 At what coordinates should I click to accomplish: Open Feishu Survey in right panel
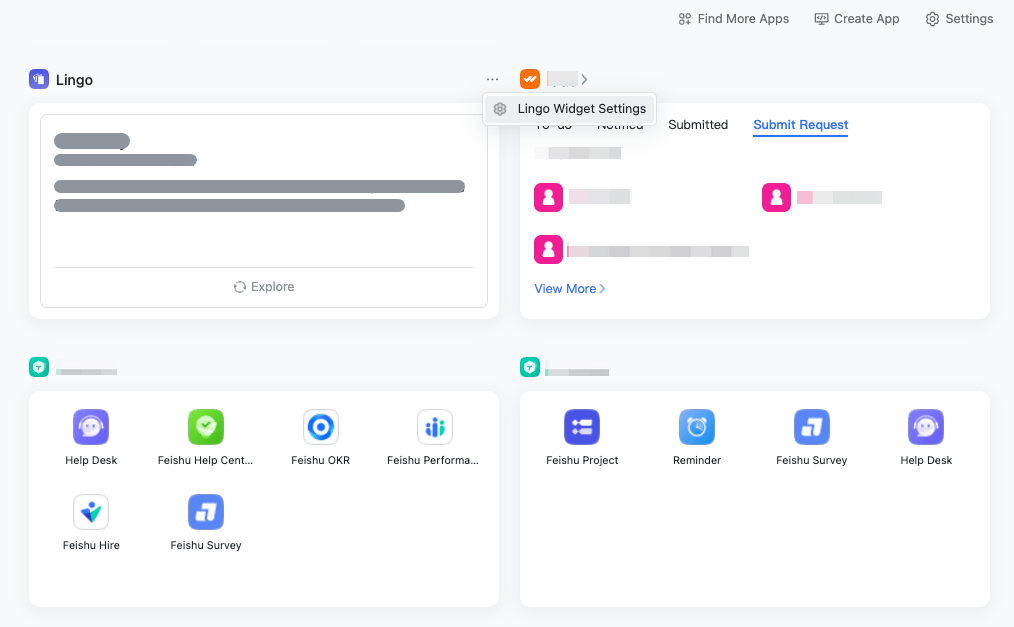(811, 428)
